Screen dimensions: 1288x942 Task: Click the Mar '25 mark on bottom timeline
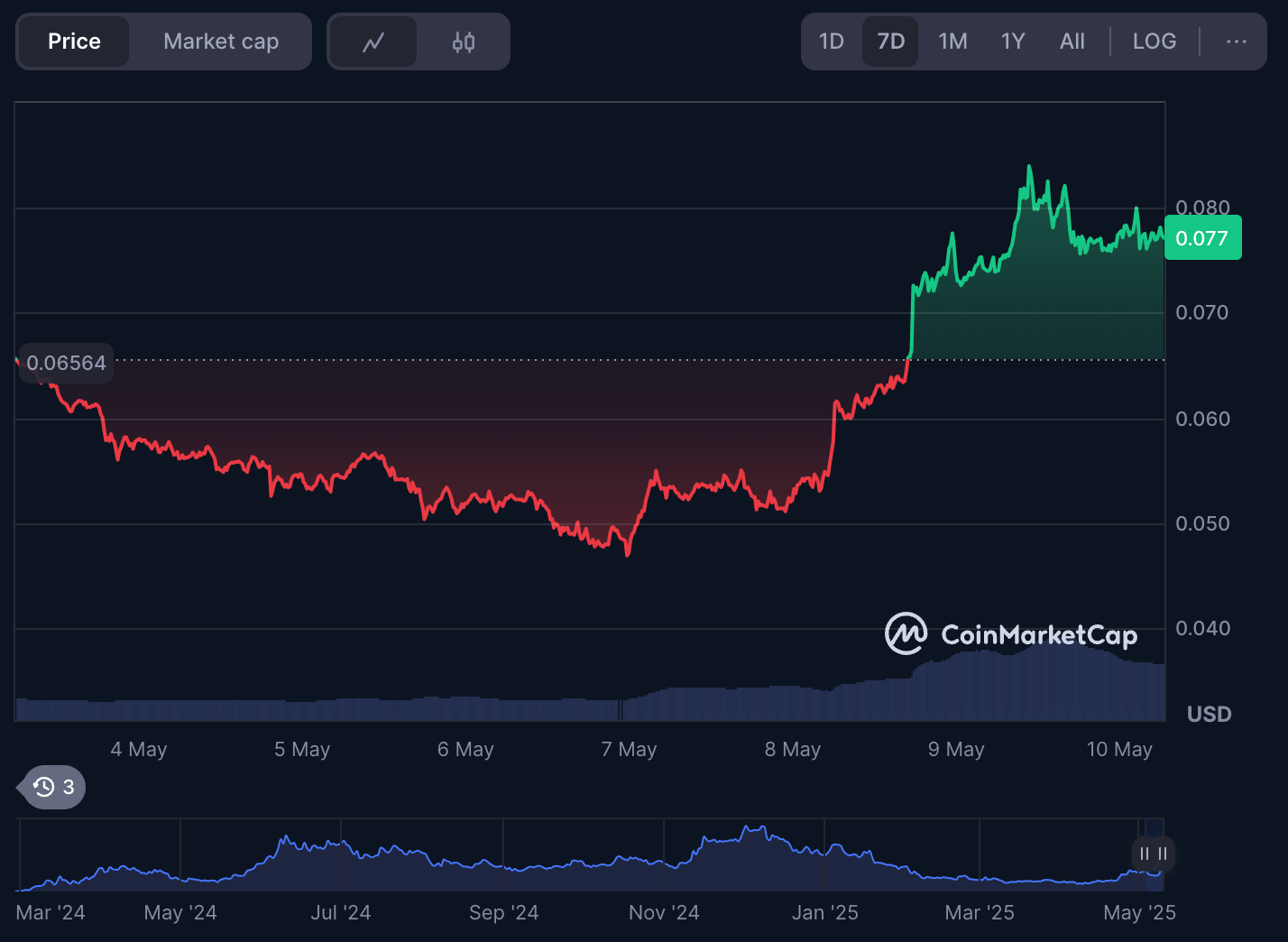980,912
